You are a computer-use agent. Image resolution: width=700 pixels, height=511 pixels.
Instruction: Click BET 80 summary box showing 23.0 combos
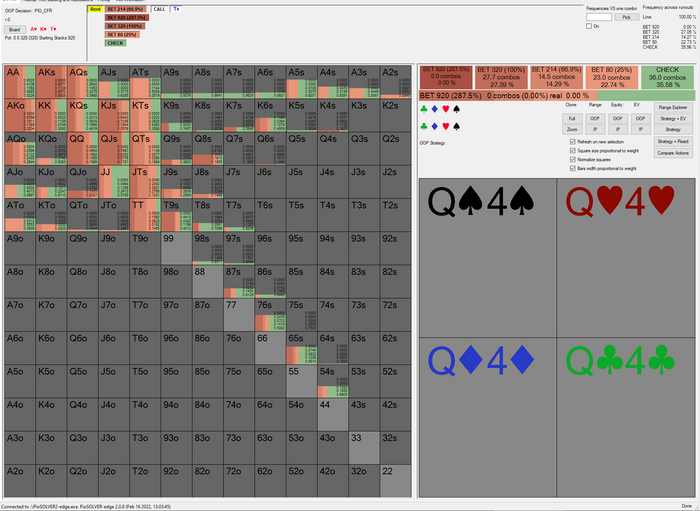coord(612,77)
